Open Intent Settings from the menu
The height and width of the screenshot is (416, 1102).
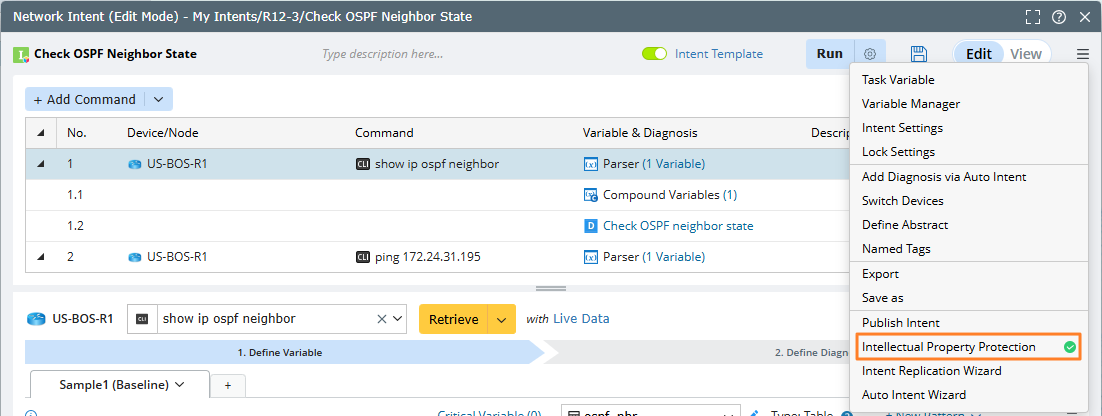pos(902,128)
